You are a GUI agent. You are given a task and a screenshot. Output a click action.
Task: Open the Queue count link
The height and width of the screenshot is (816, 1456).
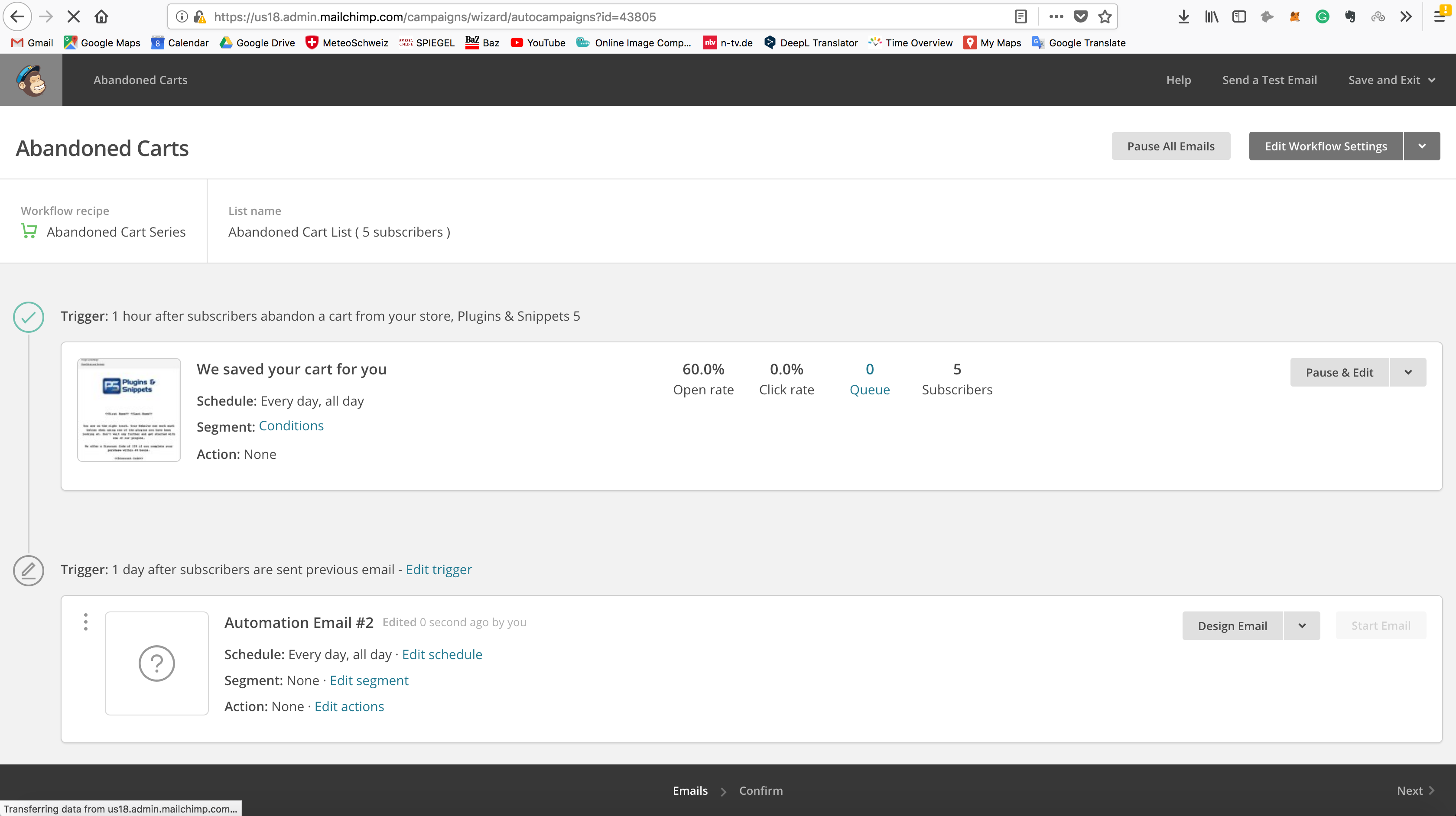869,379
